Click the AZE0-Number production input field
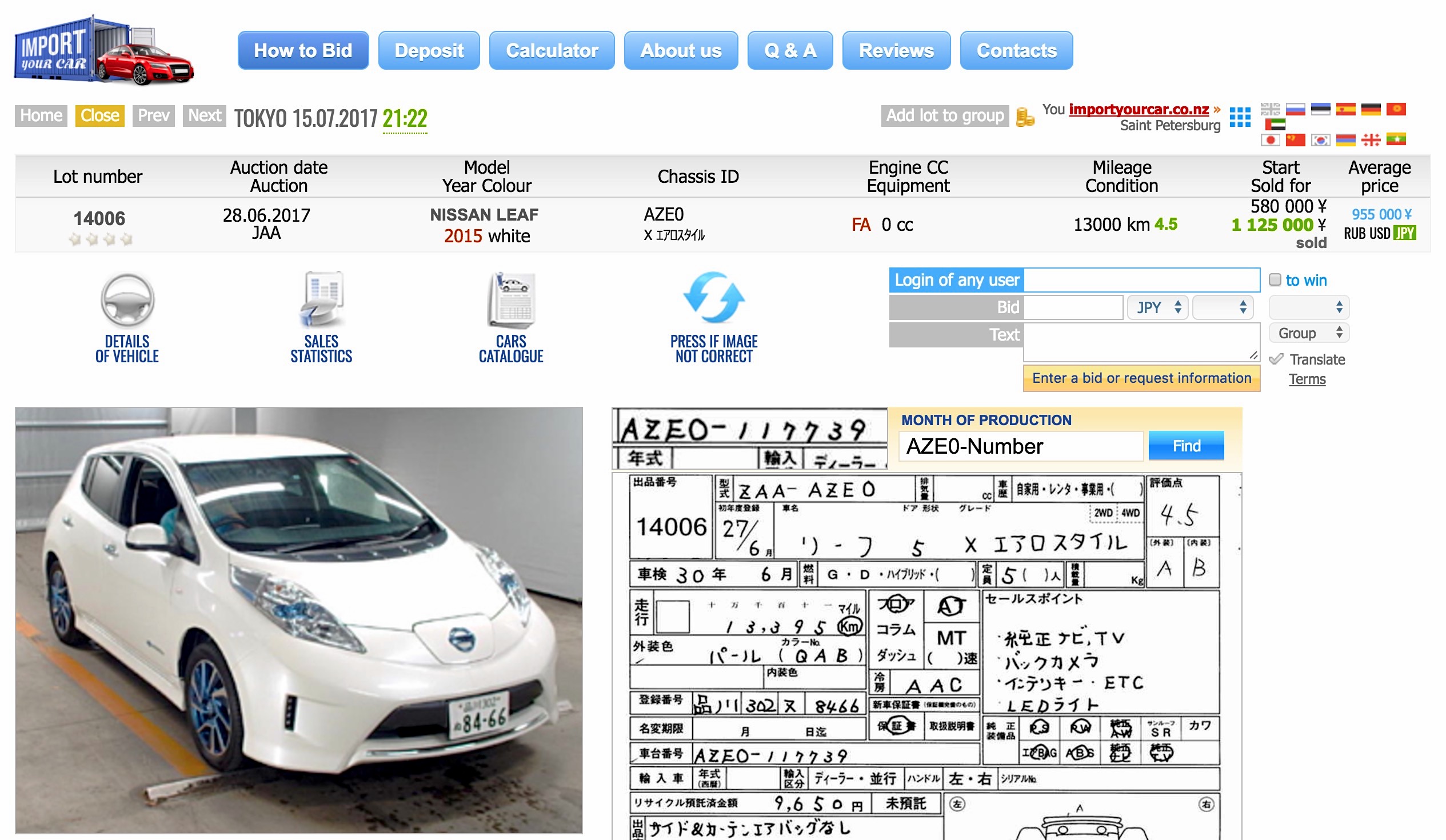This screenshot has width=1446, height=840. 1020,446
